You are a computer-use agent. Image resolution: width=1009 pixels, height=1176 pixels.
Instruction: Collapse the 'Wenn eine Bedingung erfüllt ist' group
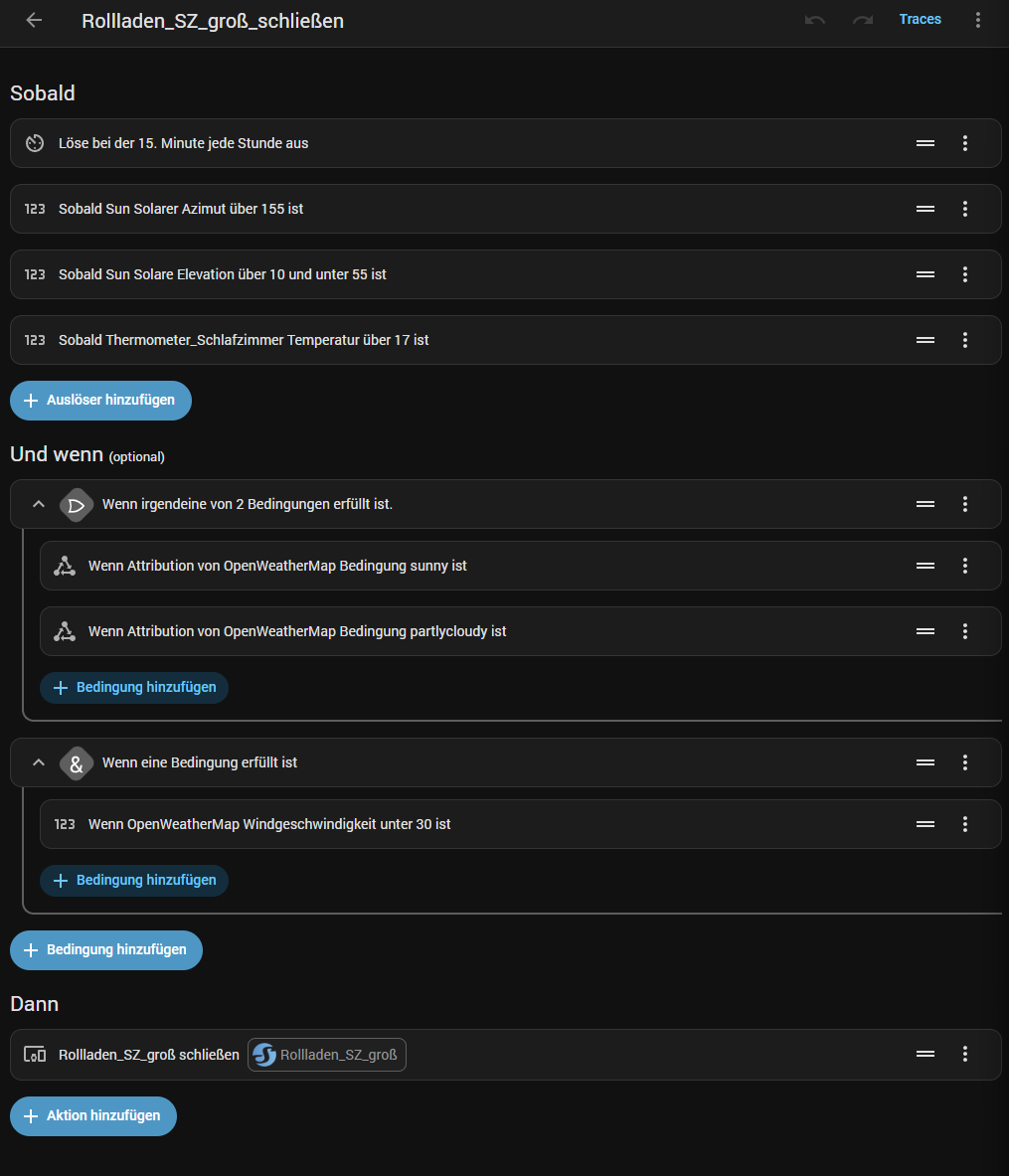click(39, 762)
